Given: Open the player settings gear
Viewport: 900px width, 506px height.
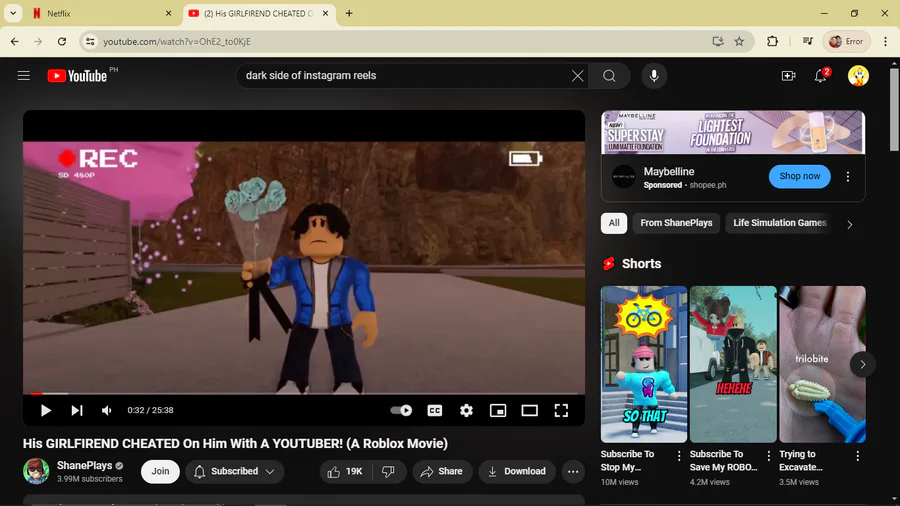Looking at the screenshot, I should click(x=466, y=410).
